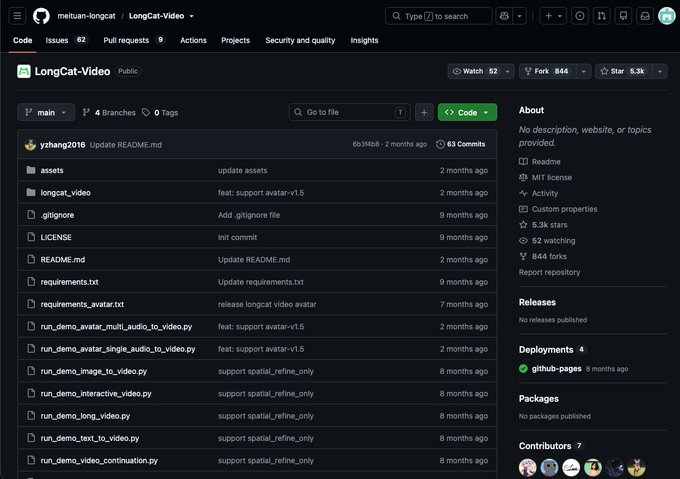Open the user avatar menu
The width and height of the screenshot is (680, 479).
tap(667, 16)
